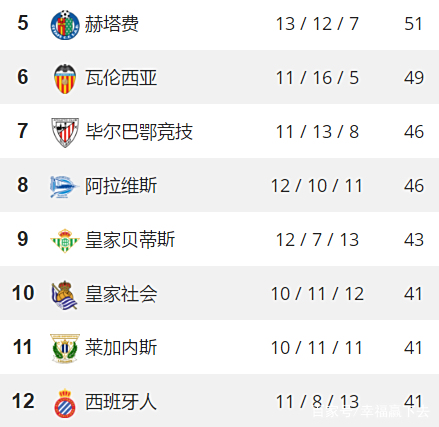Click the Getafe club crest
Viewport: 439px width, 427px height.
coord(65,25)
